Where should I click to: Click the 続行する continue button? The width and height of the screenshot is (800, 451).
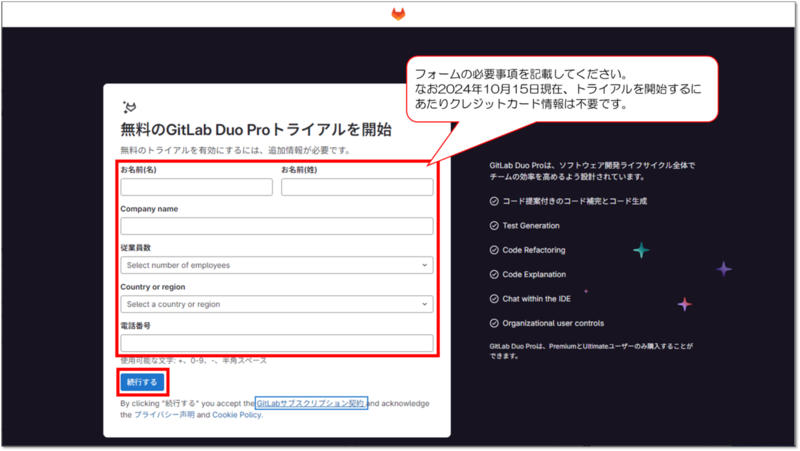(x=142, y=382)
